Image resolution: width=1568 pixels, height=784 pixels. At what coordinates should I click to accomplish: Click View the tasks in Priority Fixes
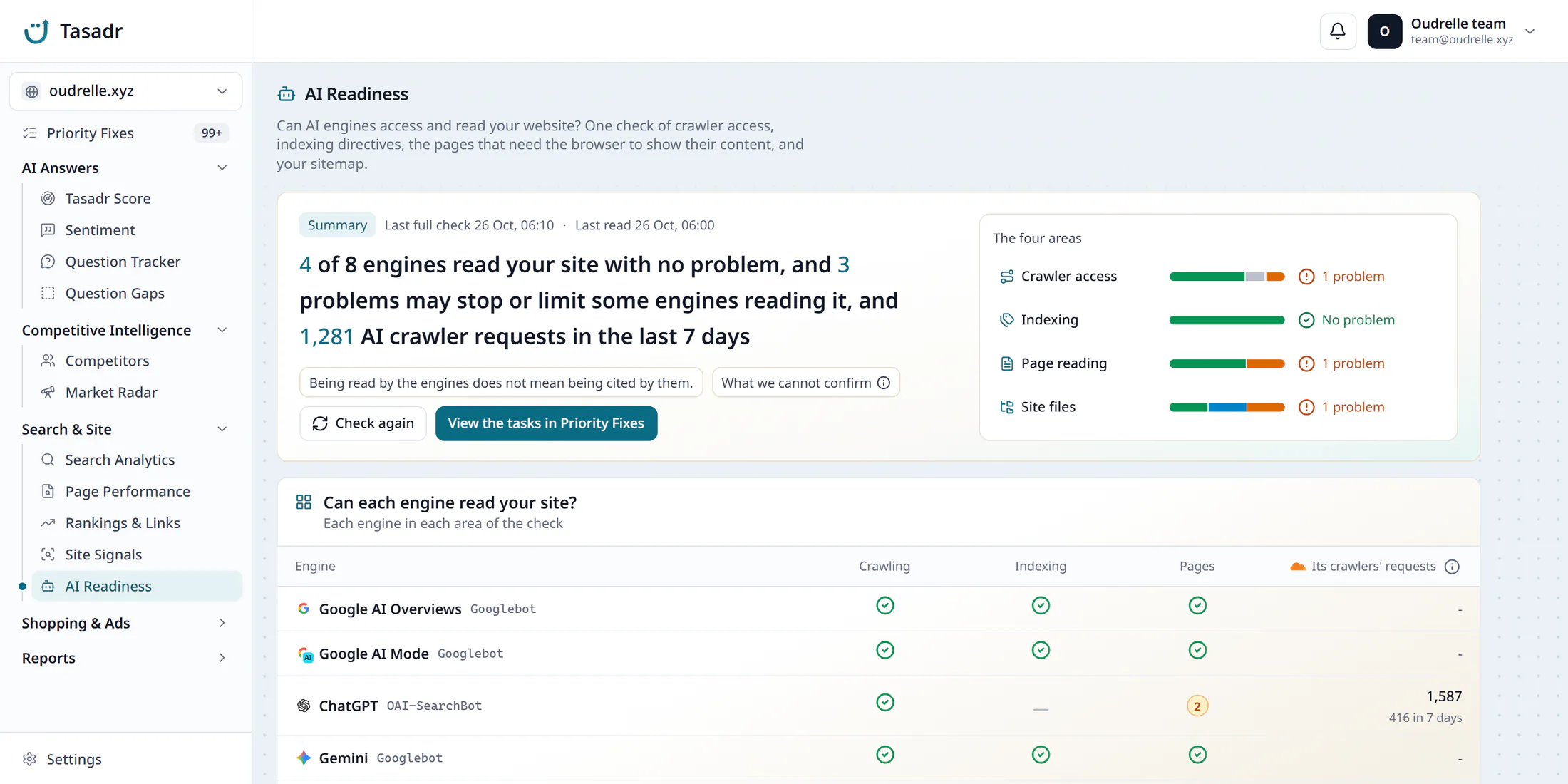pos(546,423)
